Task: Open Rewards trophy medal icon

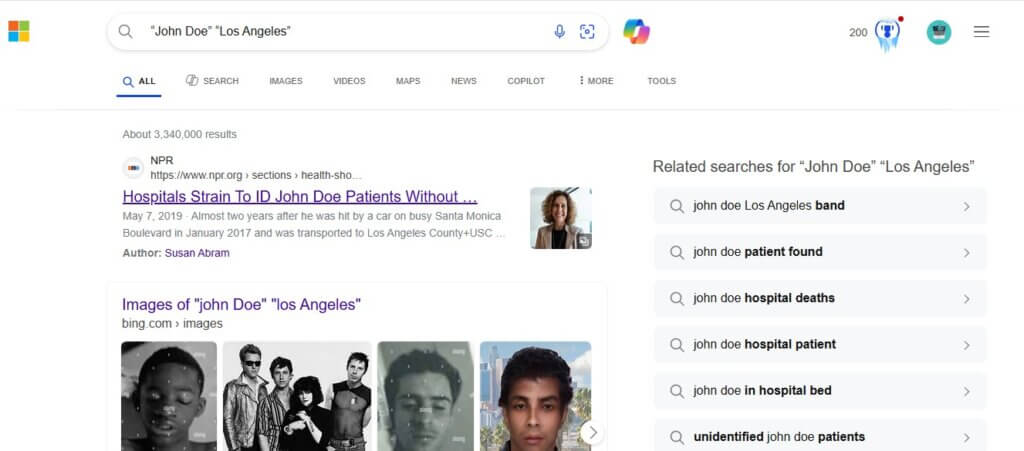Action: coord(888,33)
